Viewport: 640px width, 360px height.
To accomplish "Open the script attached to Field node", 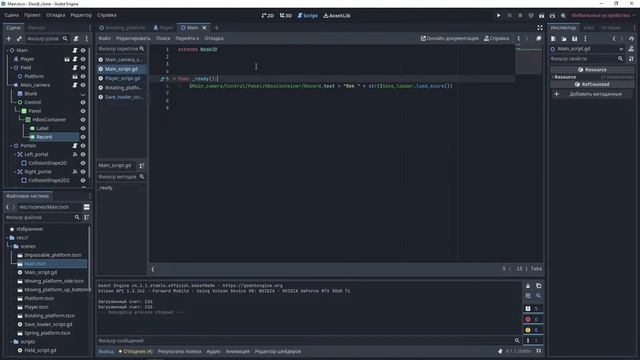I will click(75, 68).
